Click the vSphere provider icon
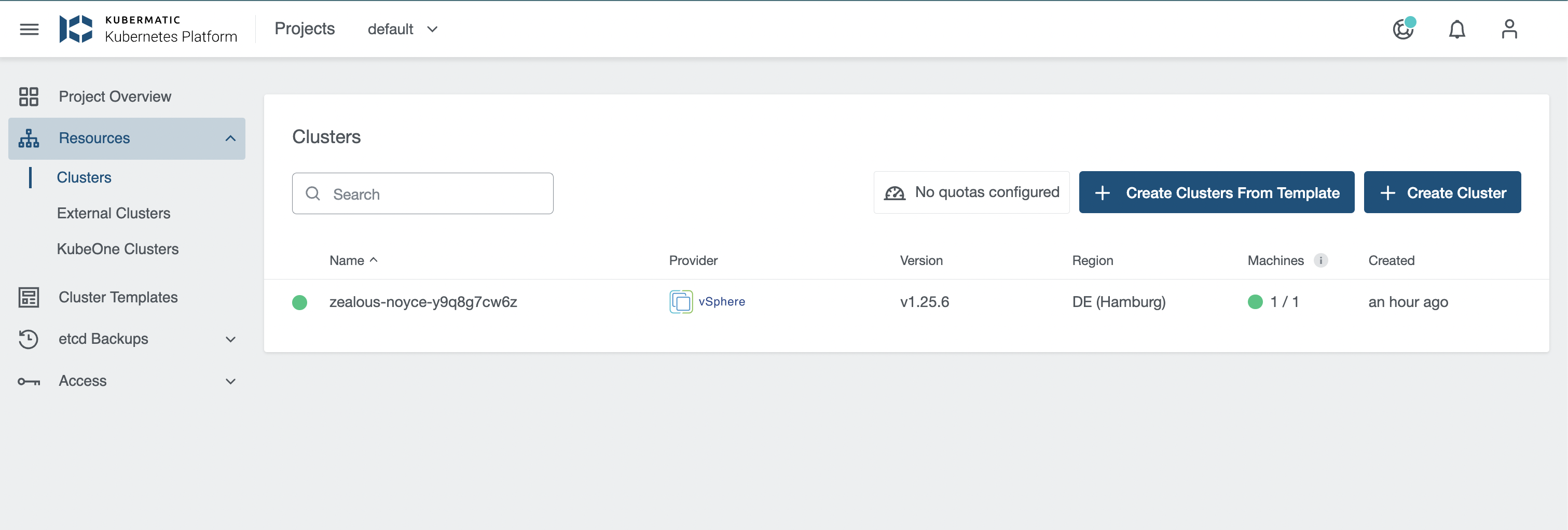This screenshot has width=1568, height=530. pyautogui.click(x=681, y=302)
